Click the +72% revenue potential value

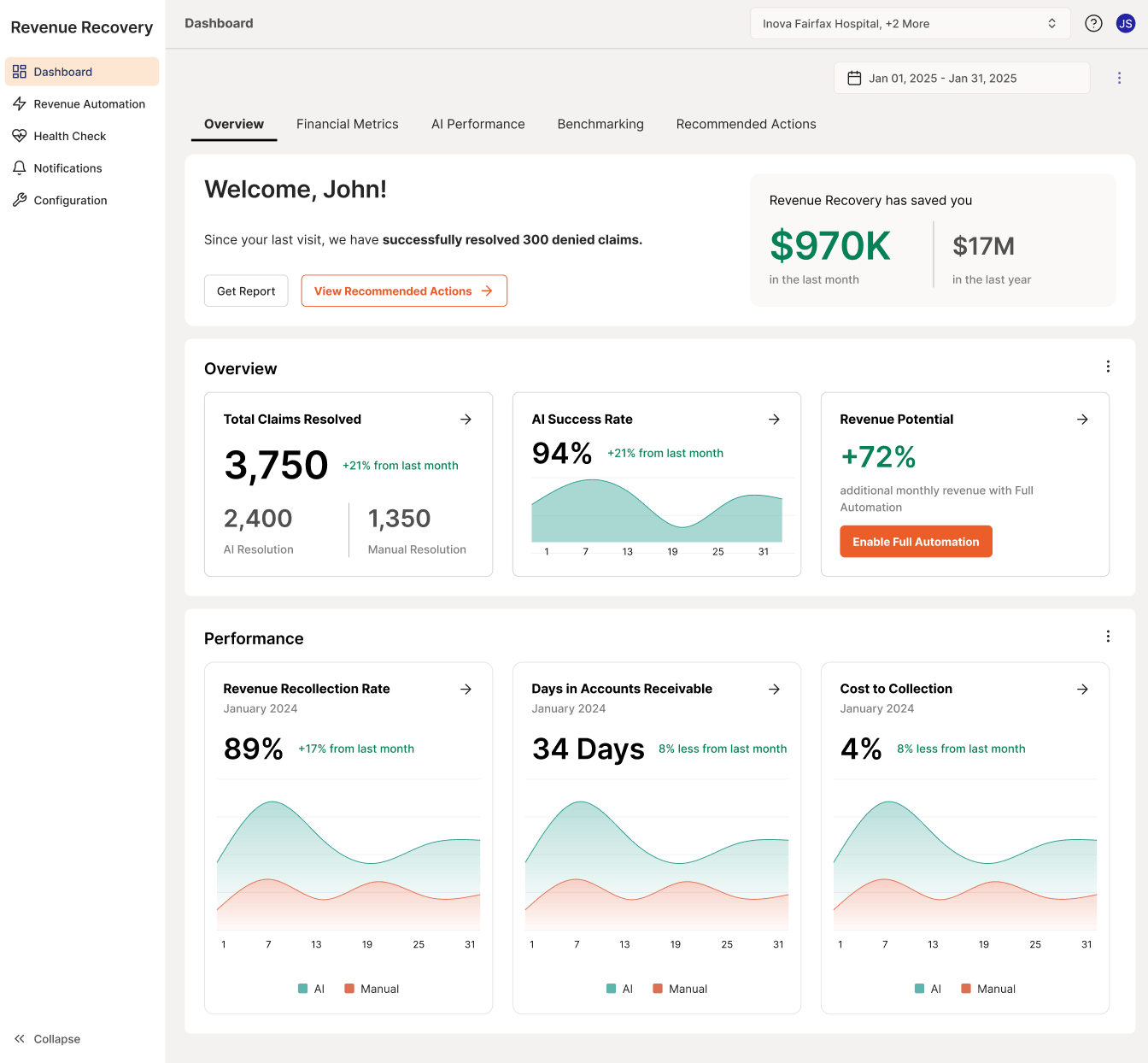[x=878, y=457]
